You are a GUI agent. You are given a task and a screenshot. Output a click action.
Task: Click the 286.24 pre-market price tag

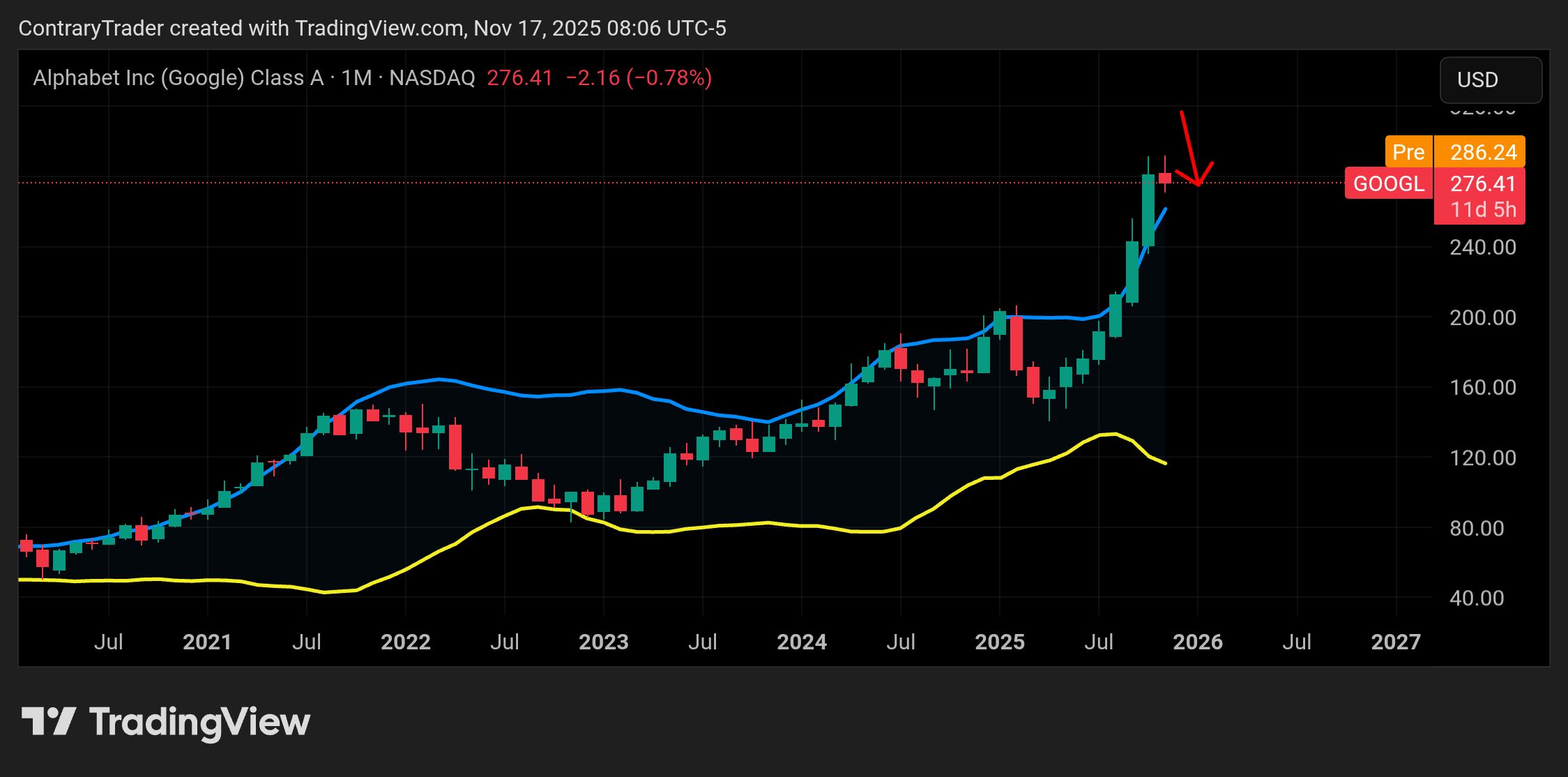[x=1482, y=152]
